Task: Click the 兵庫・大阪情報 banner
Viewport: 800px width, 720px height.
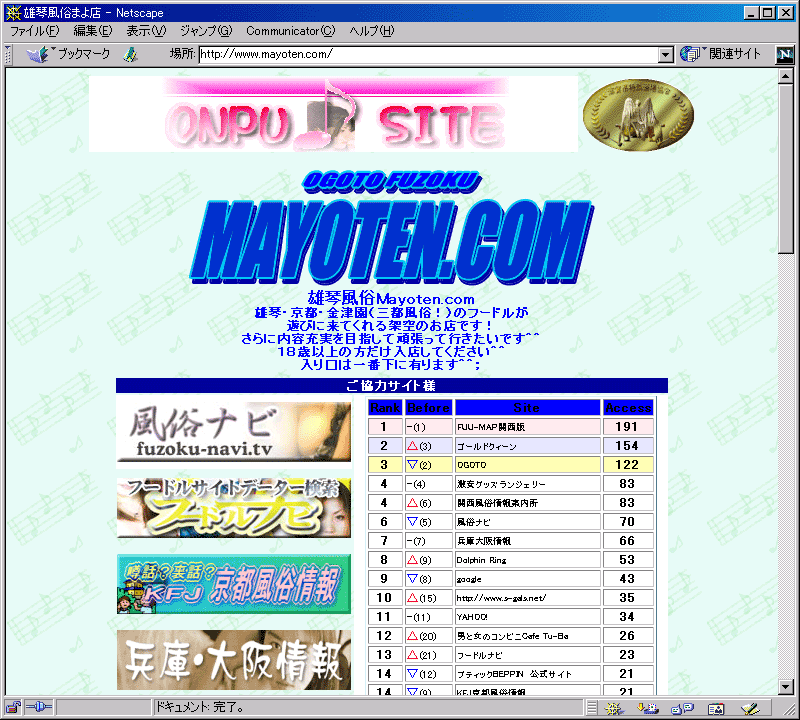Action: [234, 660]
